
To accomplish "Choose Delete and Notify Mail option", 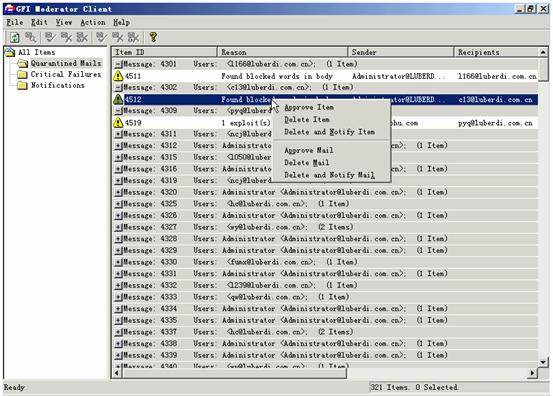I will (329, 175).
